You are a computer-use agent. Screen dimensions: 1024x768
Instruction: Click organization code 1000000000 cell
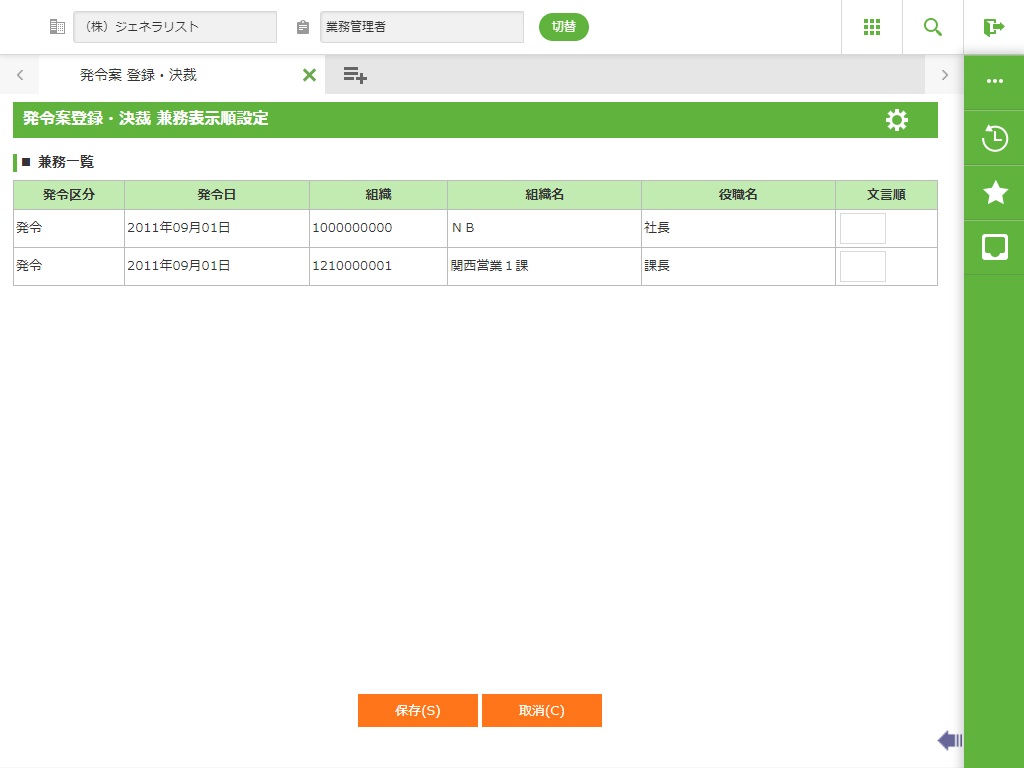(x=378, y=228)
